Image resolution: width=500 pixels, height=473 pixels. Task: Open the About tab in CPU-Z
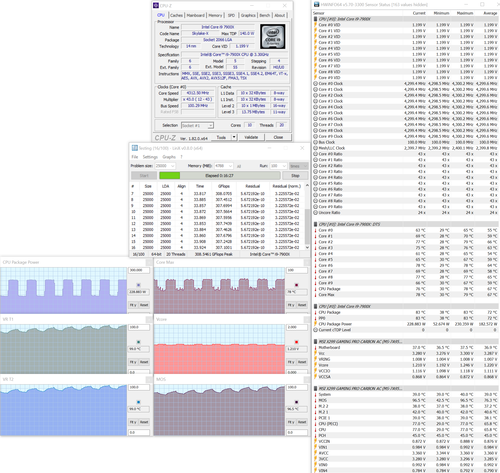click(x=280, y=15)
